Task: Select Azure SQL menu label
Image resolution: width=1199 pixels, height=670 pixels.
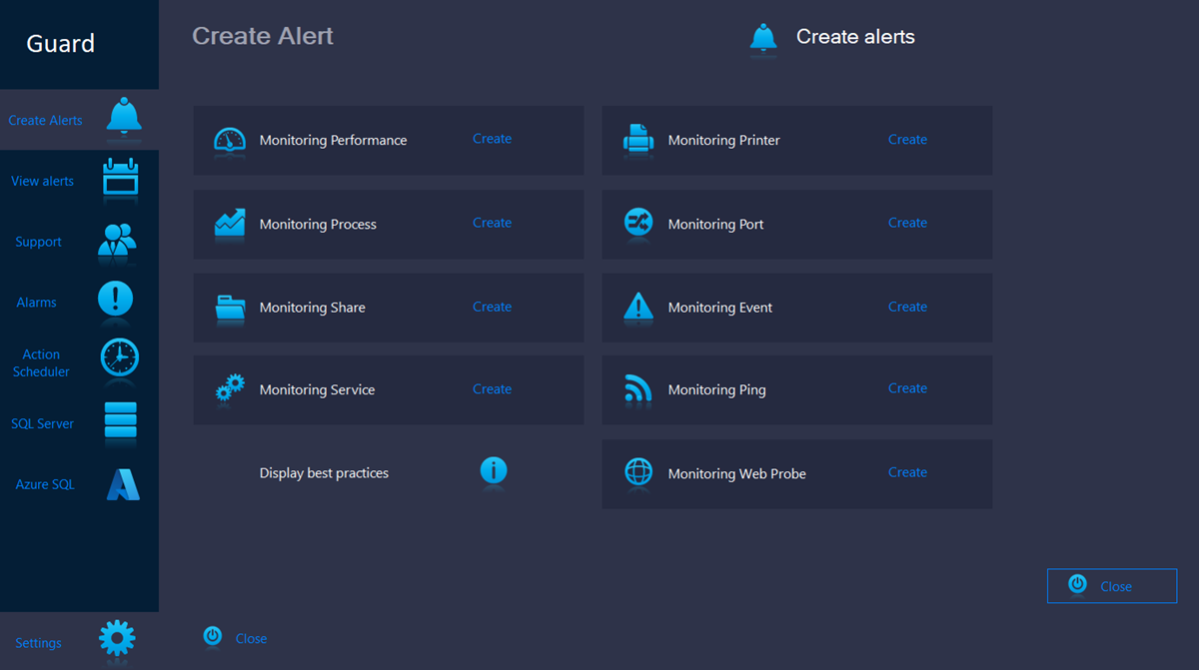Action: (x=45, y=484)
